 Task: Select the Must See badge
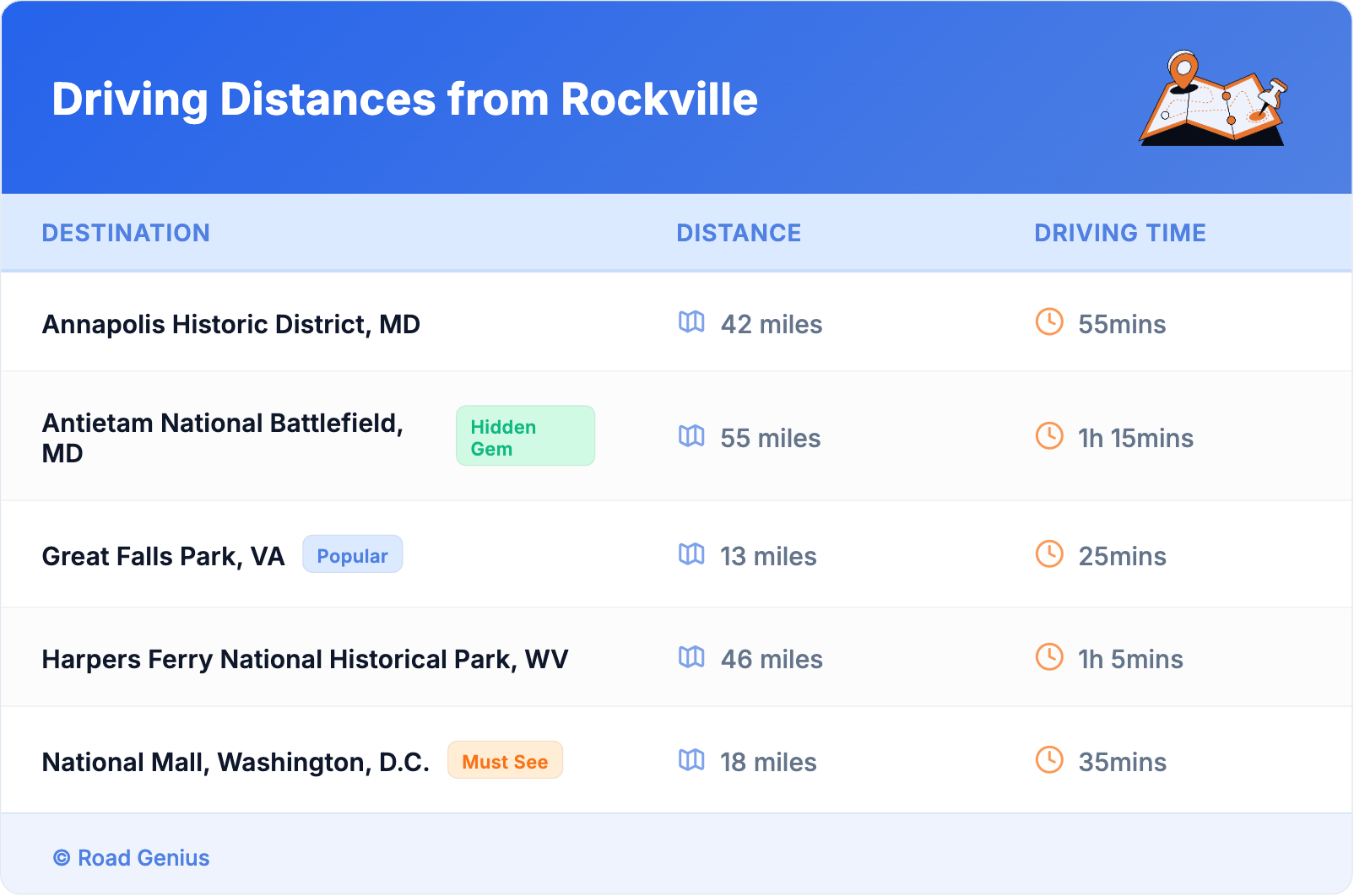click(x=505, y=761)
